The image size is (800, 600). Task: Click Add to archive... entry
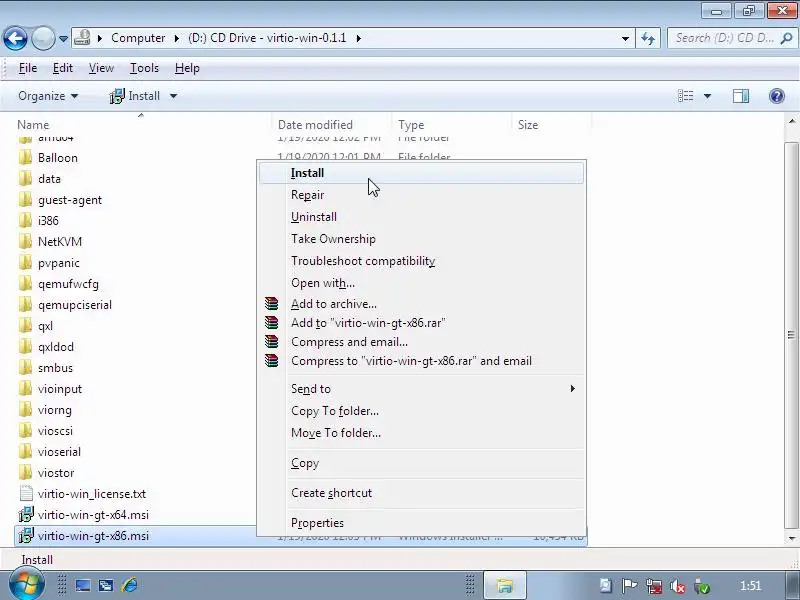[x=421, y=304]
